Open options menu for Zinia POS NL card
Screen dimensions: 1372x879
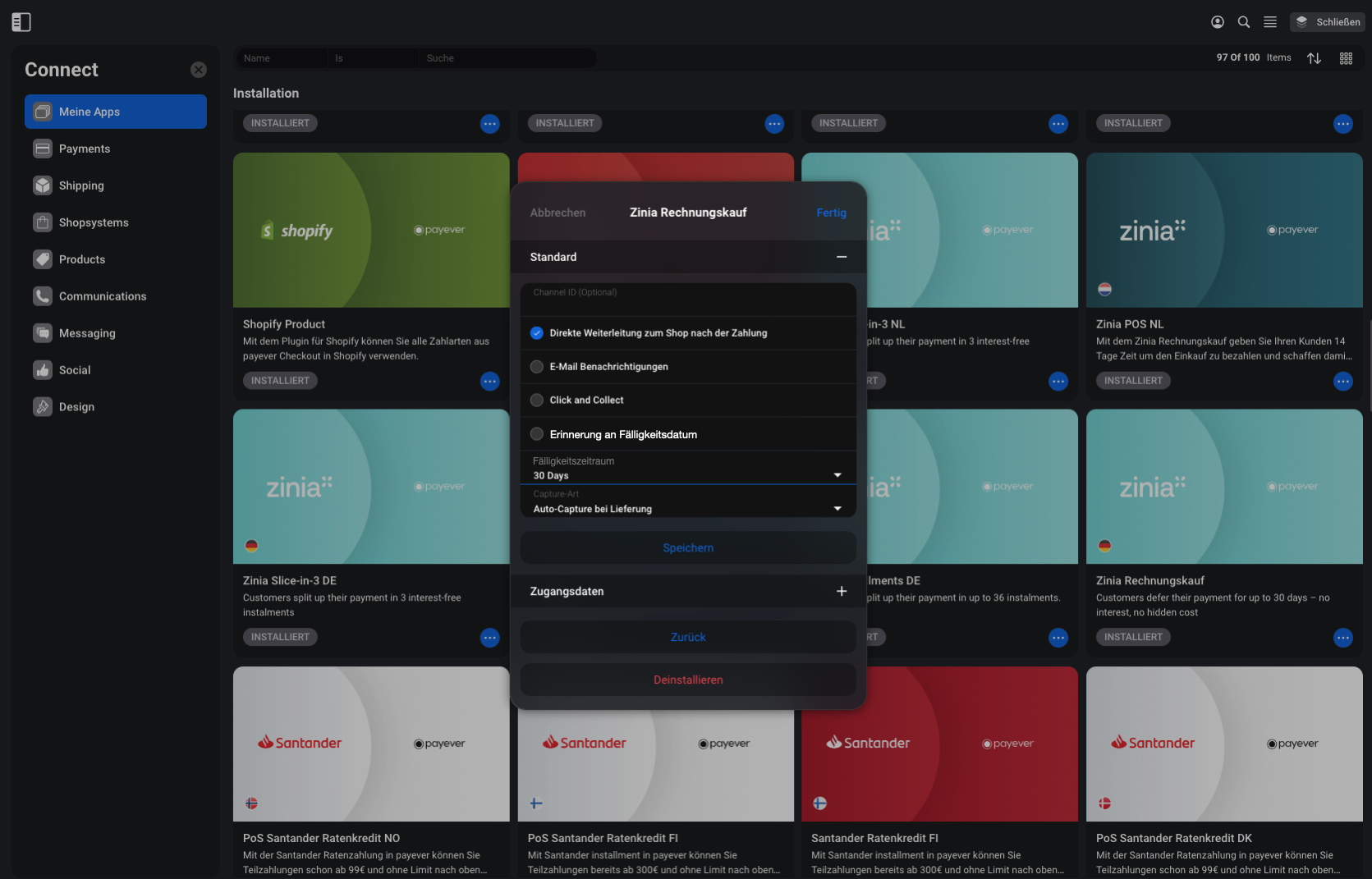coord(1343,381)
